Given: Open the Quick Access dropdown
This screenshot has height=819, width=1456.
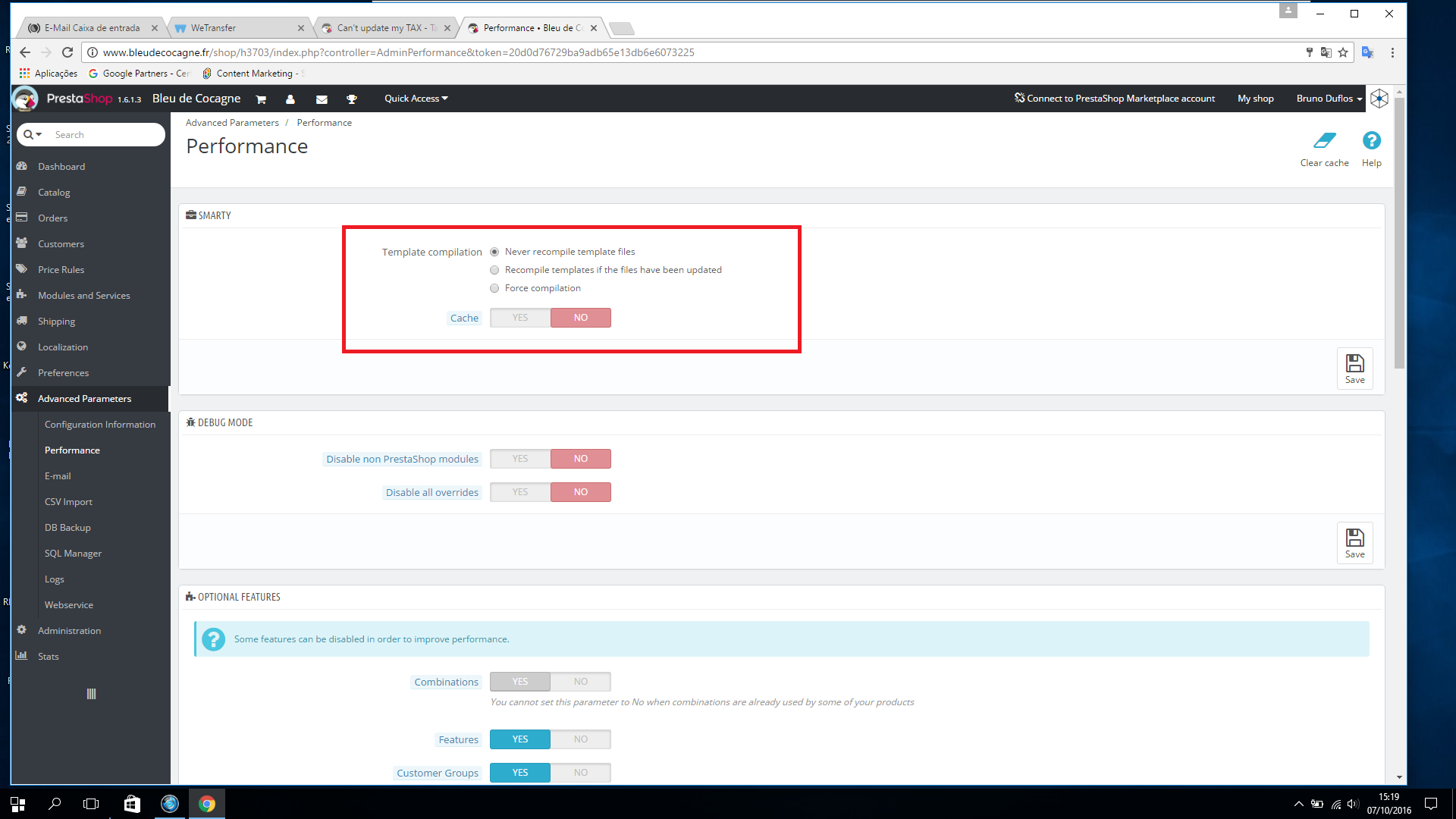Looking at the screenshot, I should [416, 99].
